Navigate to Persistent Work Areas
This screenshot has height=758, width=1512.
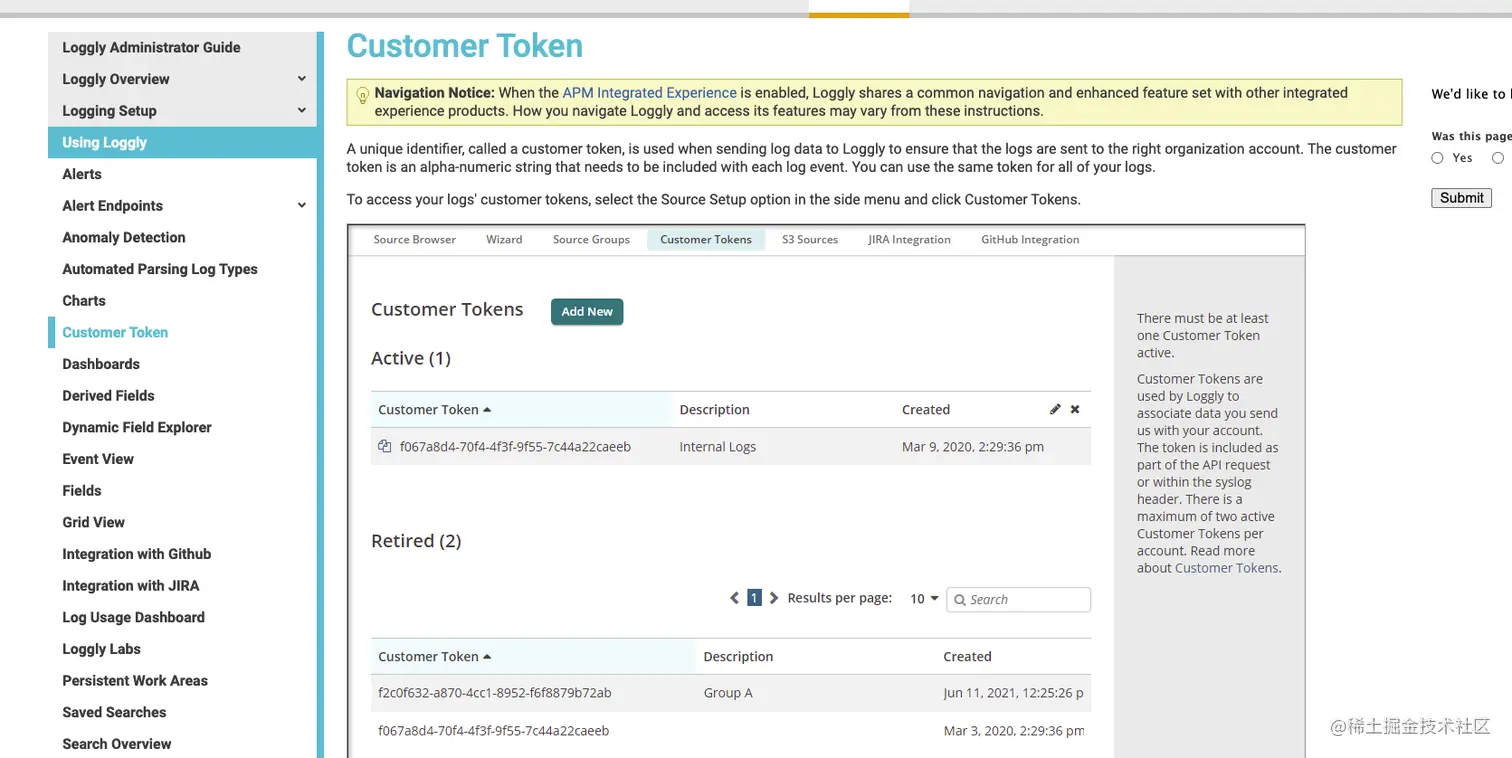pos(135,680)
